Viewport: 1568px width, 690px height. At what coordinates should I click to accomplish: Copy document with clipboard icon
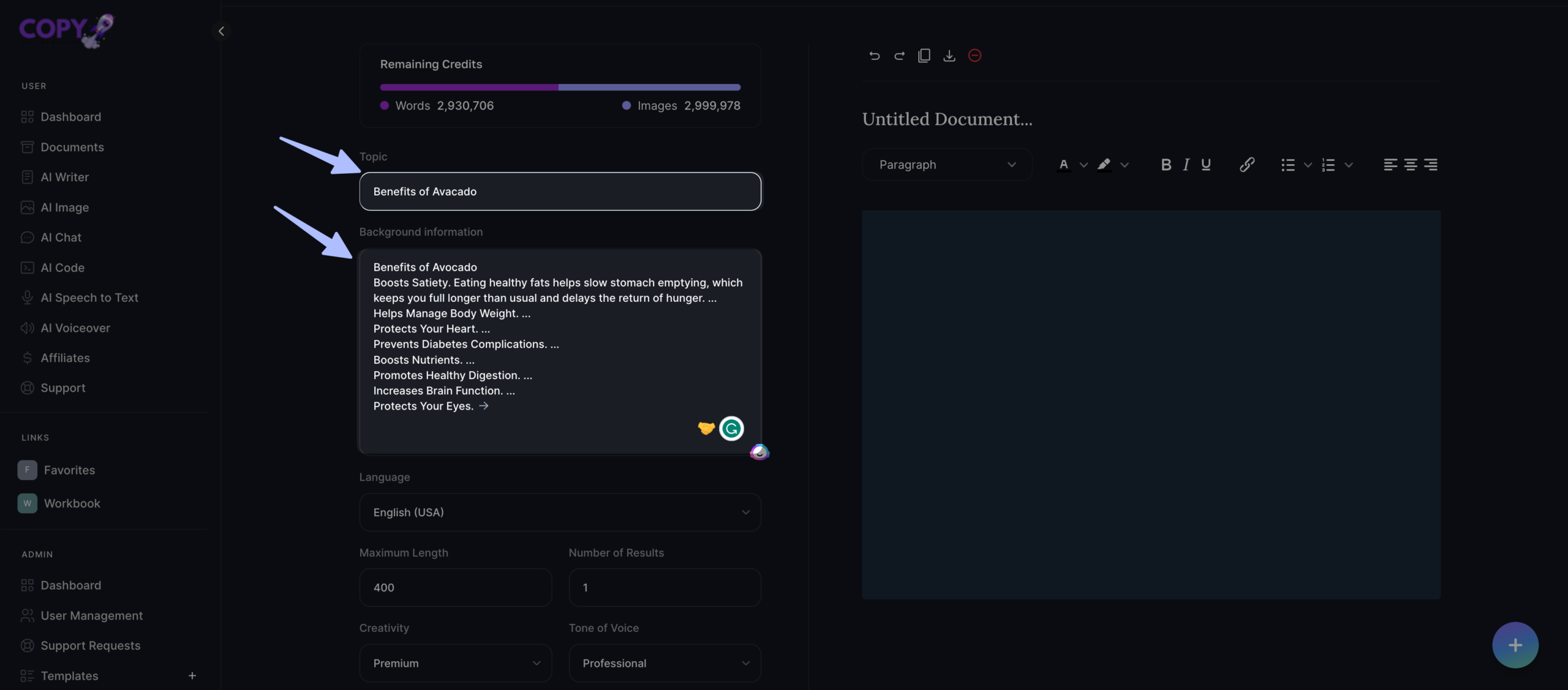pos(924,56)
